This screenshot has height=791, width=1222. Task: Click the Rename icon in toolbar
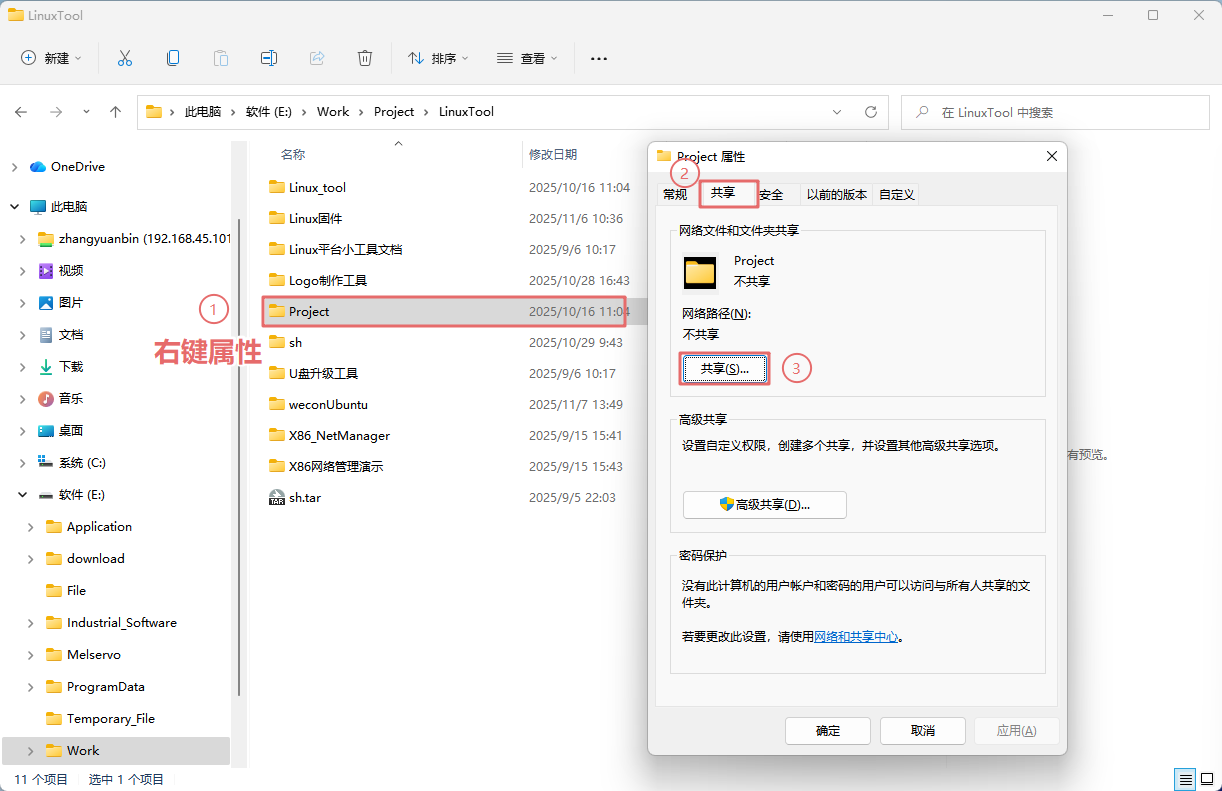click(269, 58)
